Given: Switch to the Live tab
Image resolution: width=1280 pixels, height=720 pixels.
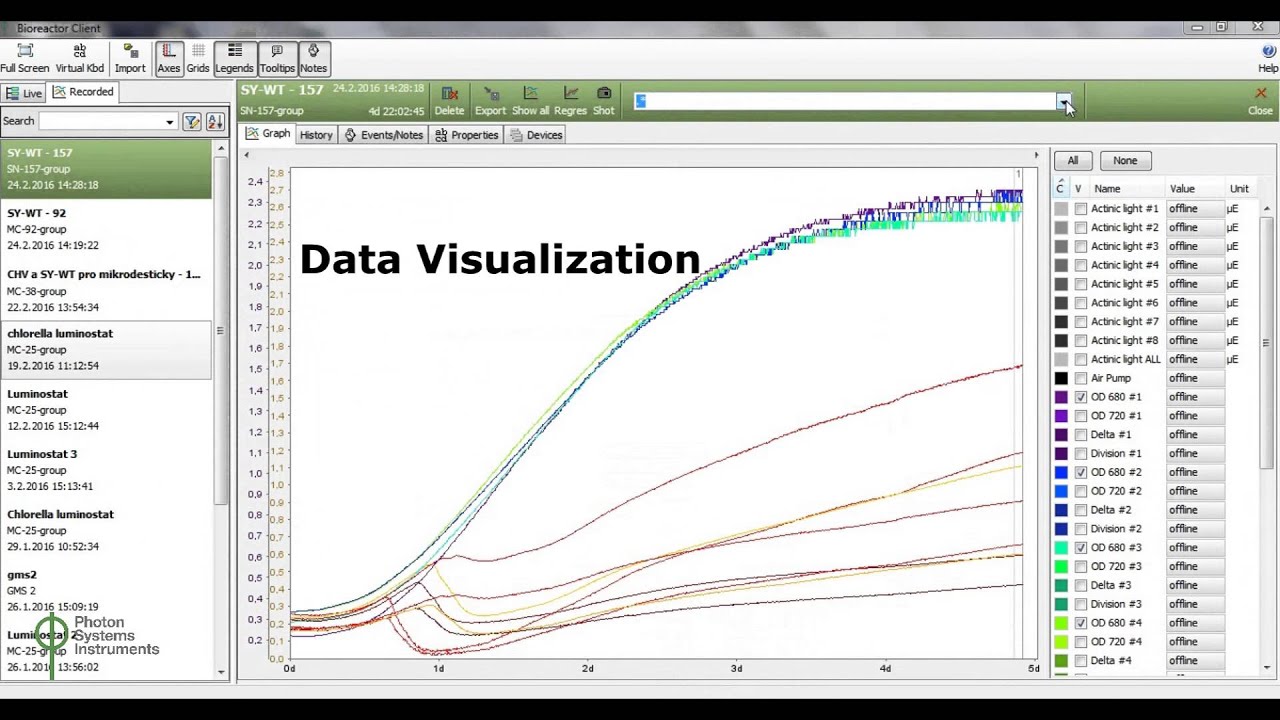Looking at the screenshot, I should pos(24,93).
